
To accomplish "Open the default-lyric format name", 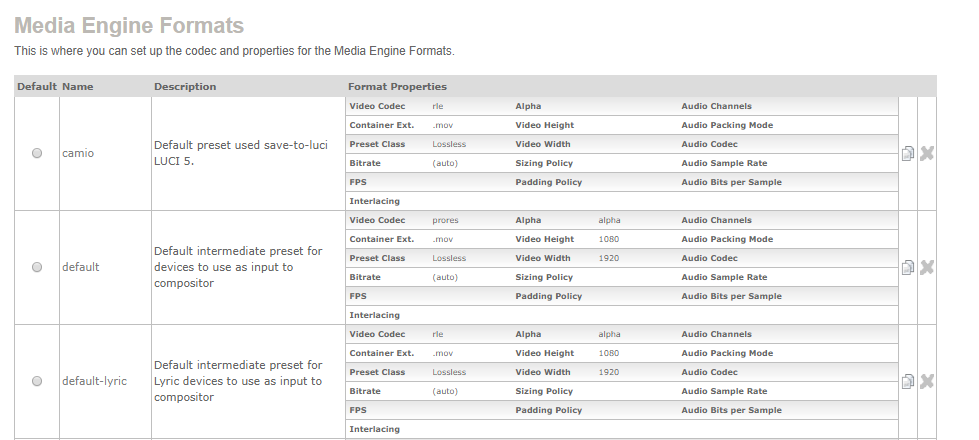I will pyautogui.click(x=94, y=382).
